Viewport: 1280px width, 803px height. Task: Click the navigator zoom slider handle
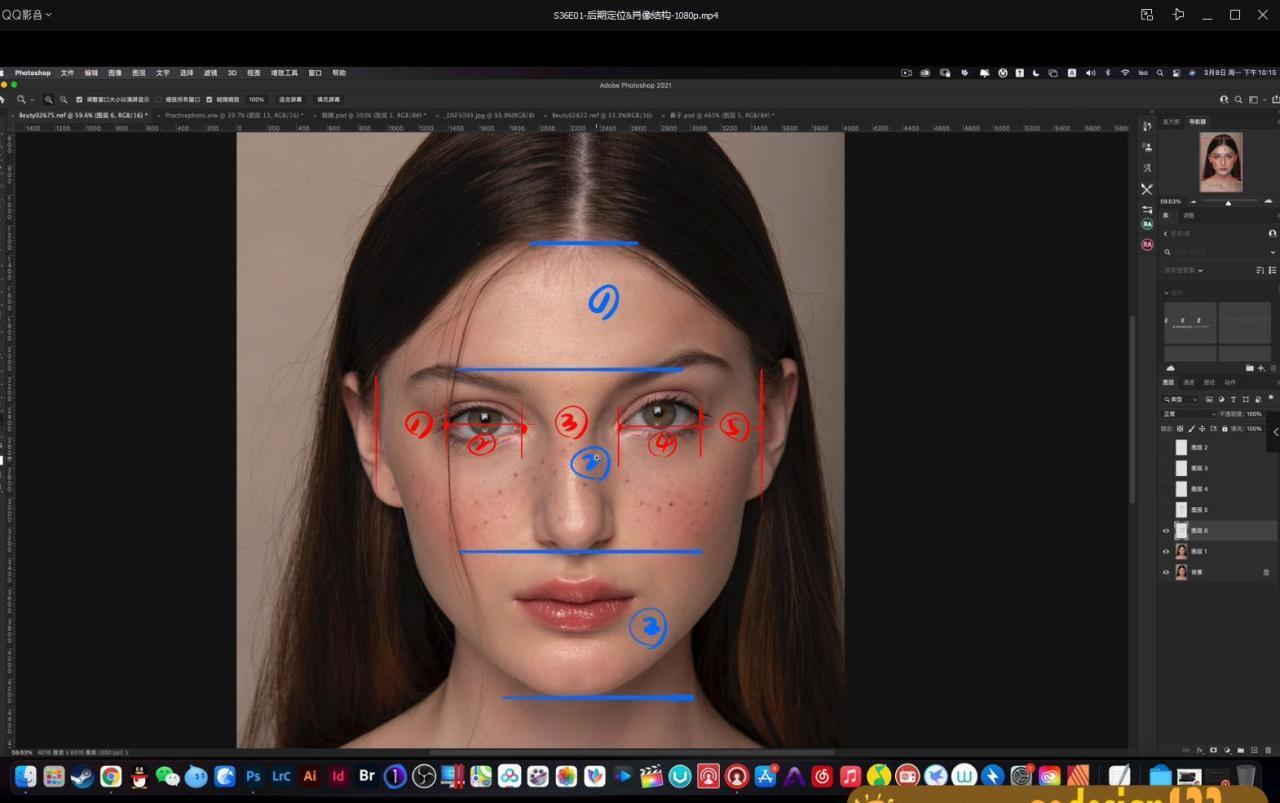(1228, 203)
